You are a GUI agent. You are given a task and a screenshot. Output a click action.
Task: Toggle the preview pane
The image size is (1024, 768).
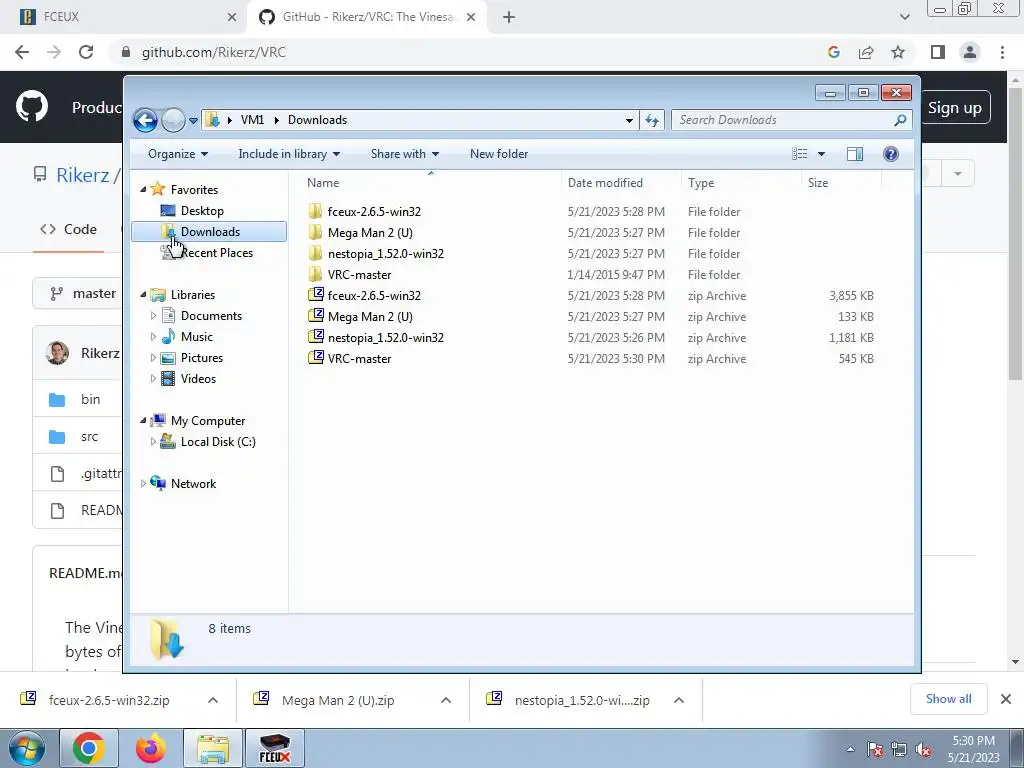[855, 154]
